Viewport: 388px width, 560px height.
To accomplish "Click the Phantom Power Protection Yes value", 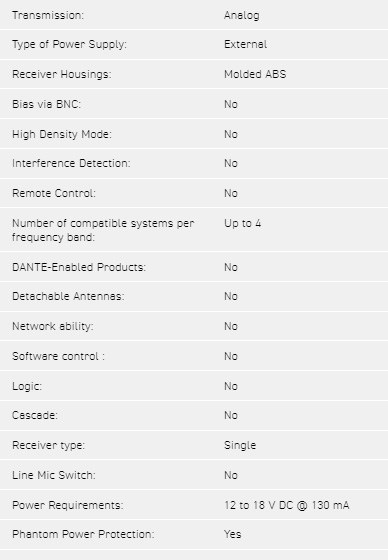I will pyautogui.click(x=233, y=534).
